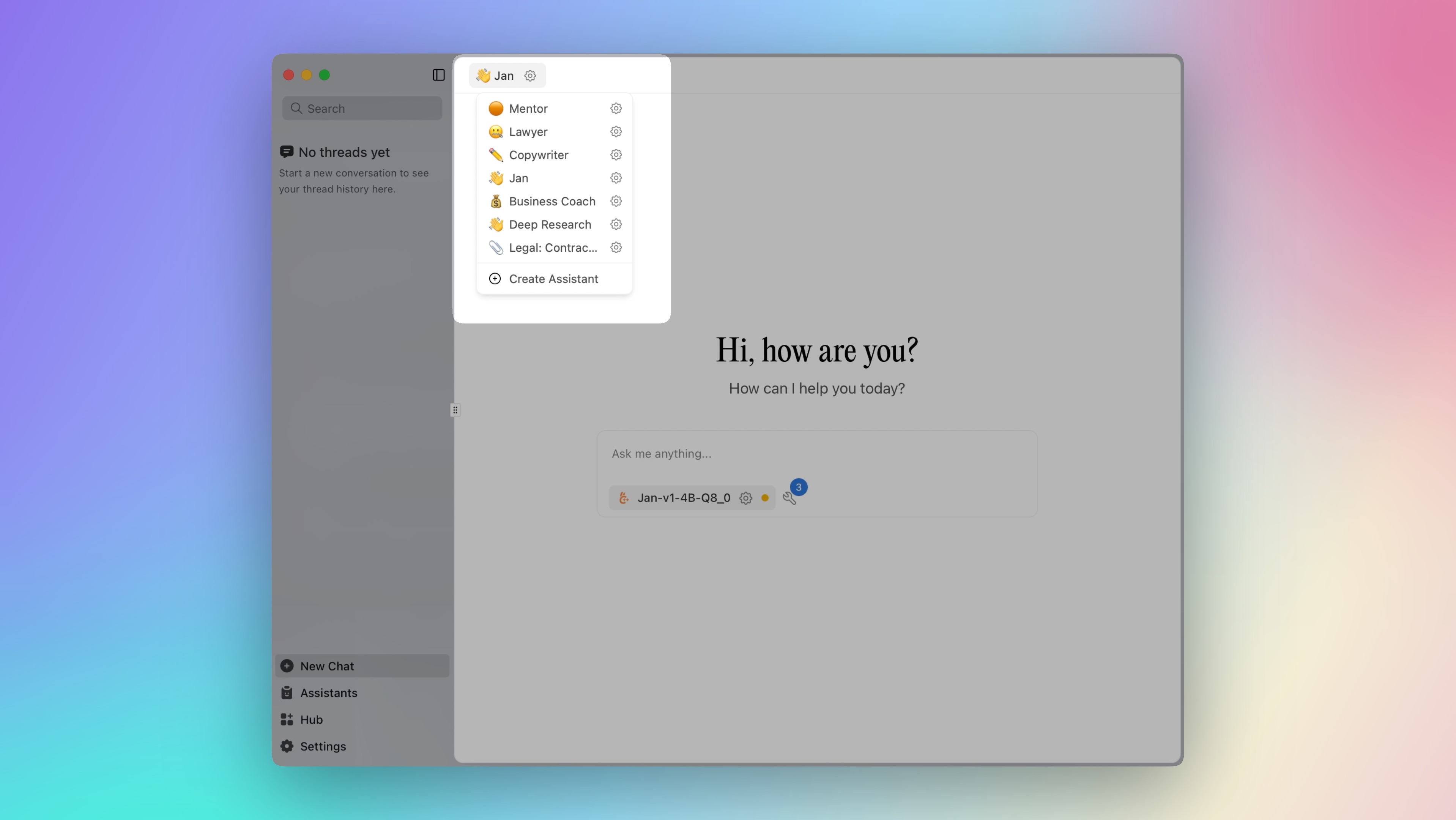Screen dimensions: 1456x820
Task: Click the yellow model status indicator dot
Action: click(765, 498)
